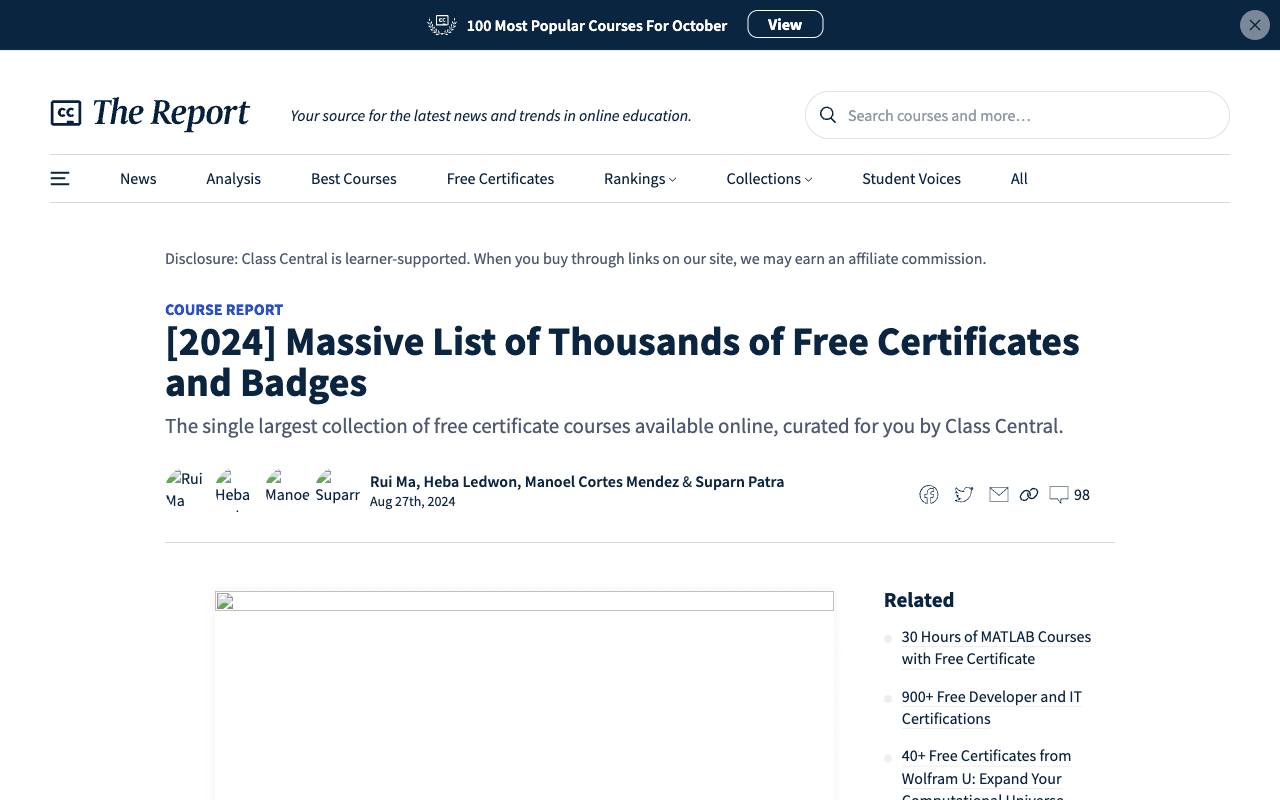Open '900+ Free Developer and IT Certifications'
Screen dimensions: 1280x800
click(x=991, y=708)
